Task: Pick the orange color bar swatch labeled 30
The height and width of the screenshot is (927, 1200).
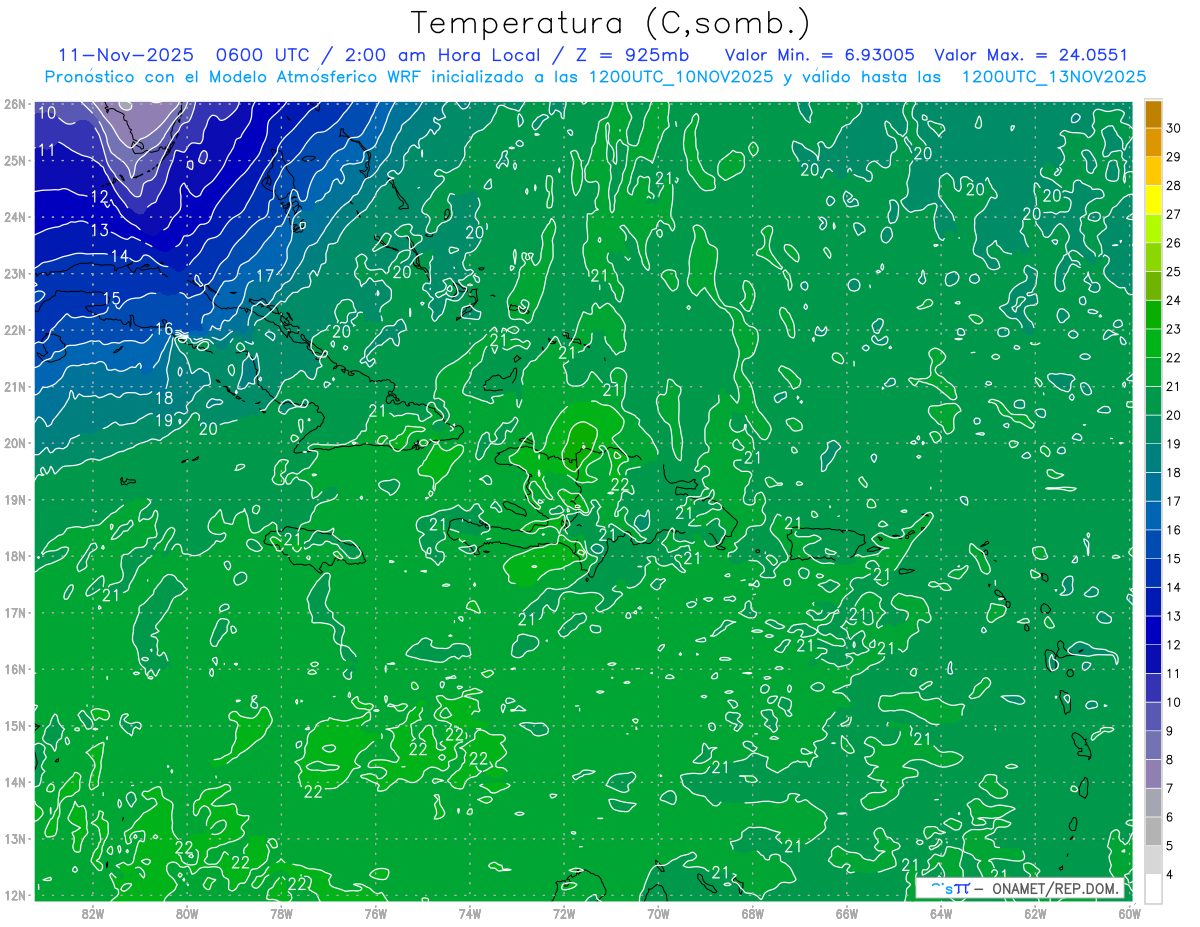Action: point(1153,115)
